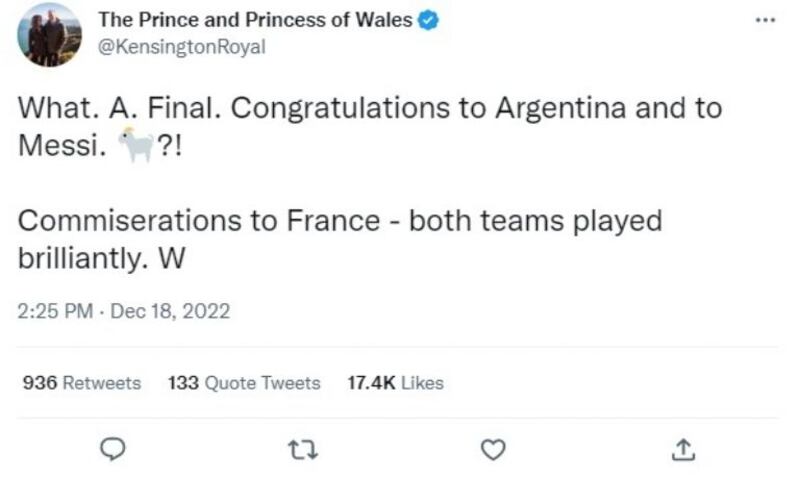Click the @KensingtonRoyal handle

coord(181,47)
